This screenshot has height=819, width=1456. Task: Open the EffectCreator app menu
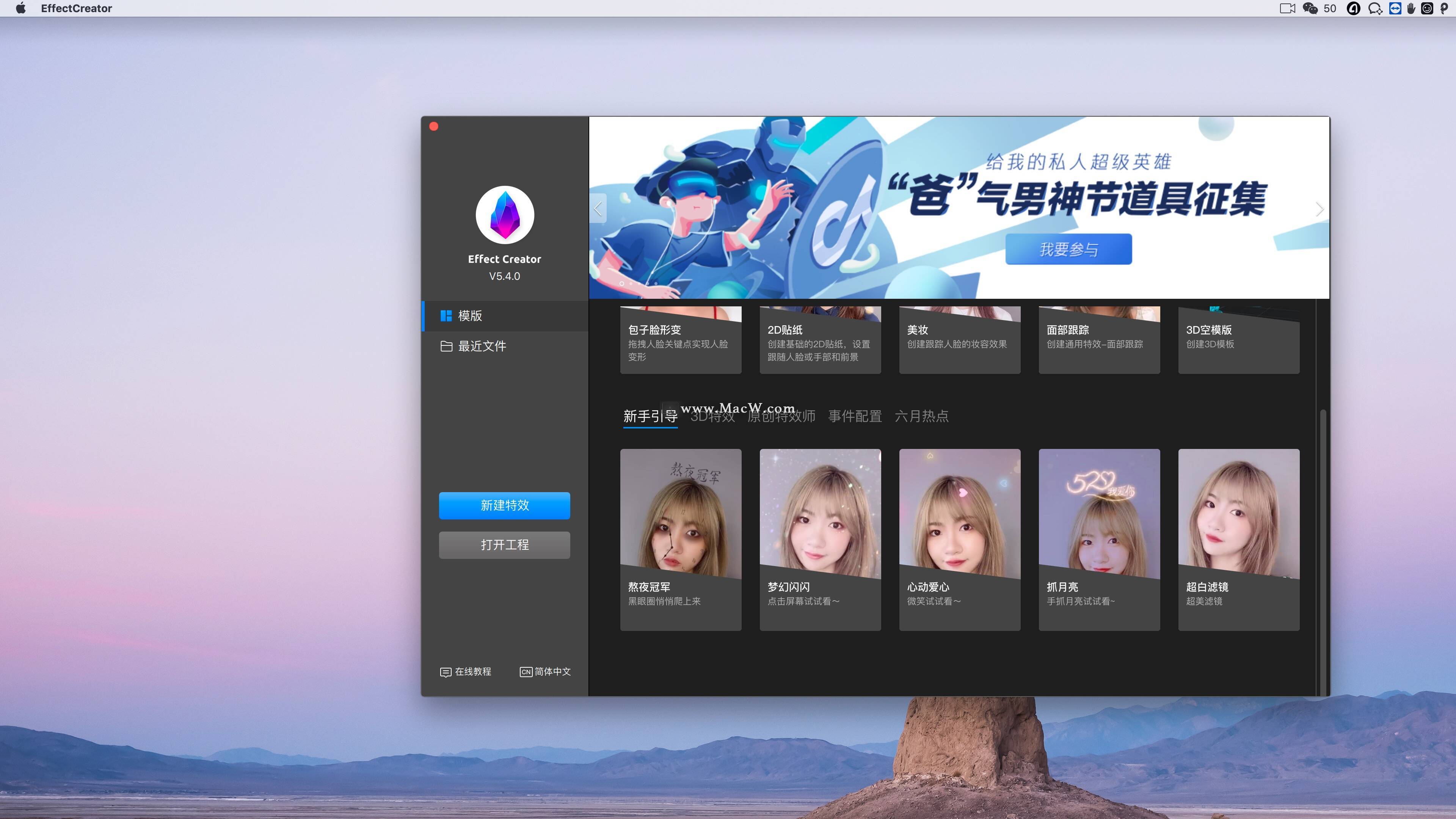pos(76,8)
